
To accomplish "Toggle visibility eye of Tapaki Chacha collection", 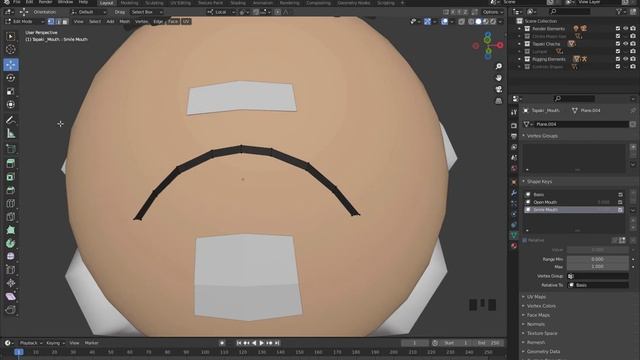I will [x=625, y=44].
